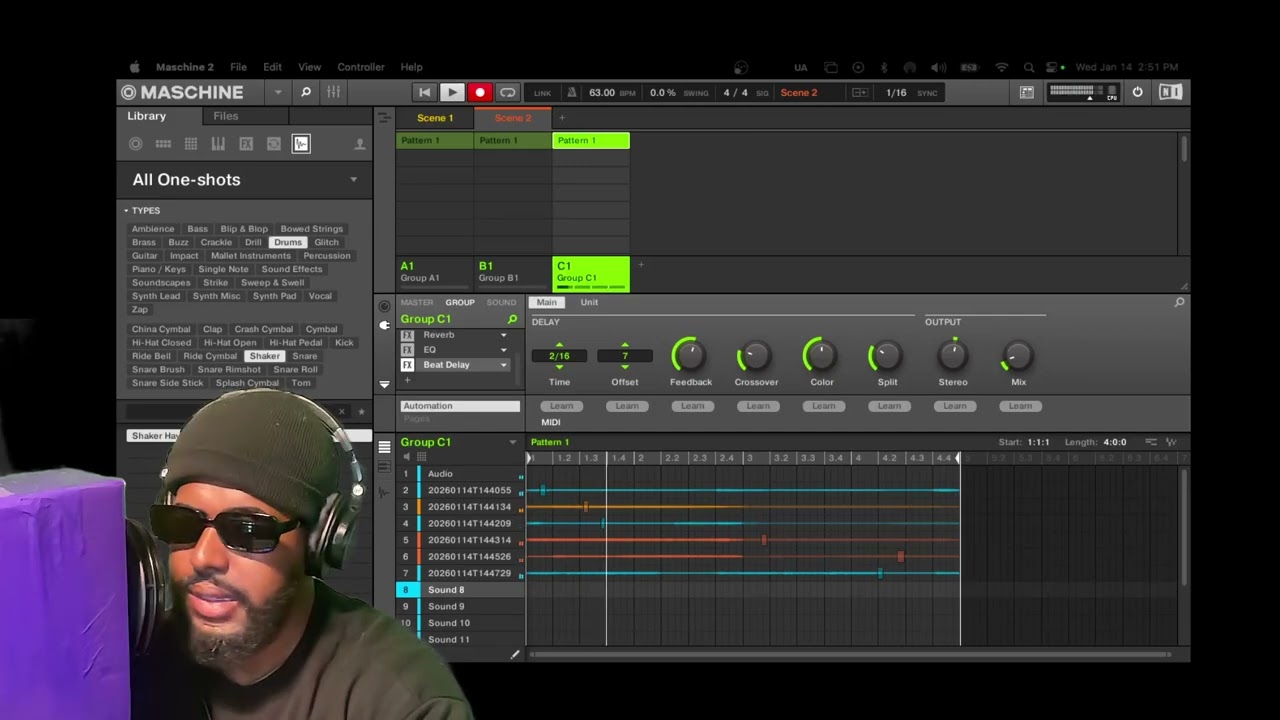The image size is (1280, 720).
Task: Switch to the Files tab
Action: coord(226,116)
